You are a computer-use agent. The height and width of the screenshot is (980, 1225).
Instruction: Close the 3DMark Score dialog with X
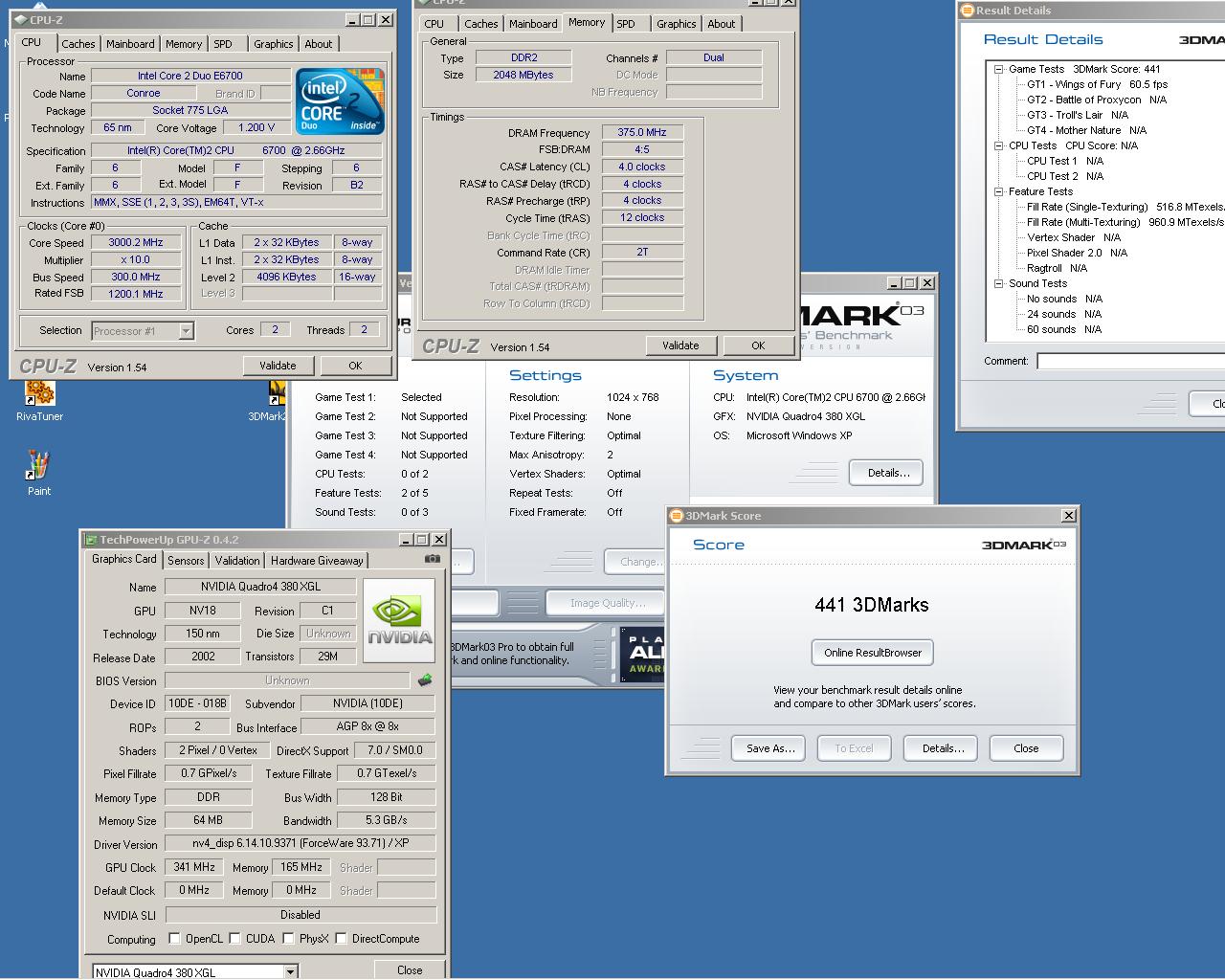[x=1069, y=516]
